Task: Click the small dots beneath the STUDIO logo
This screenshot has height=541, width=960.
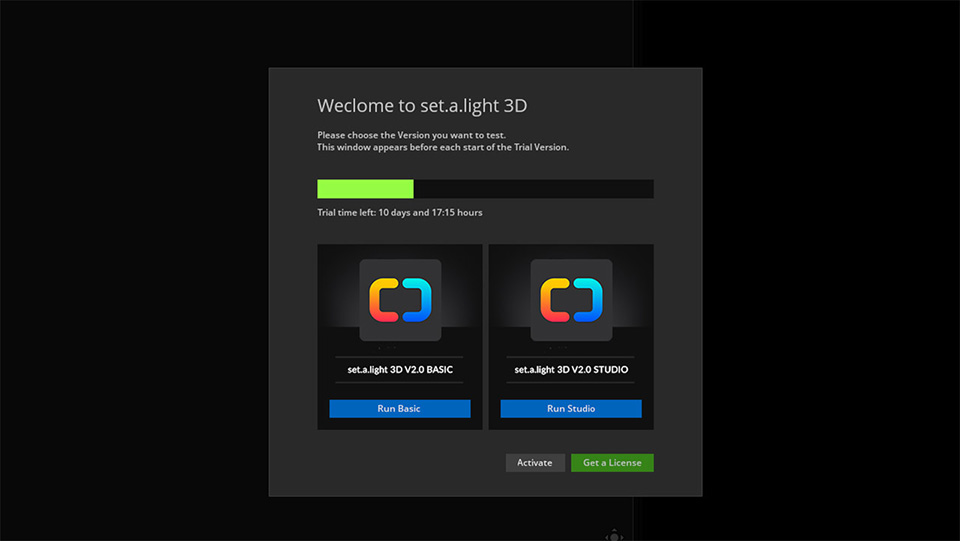Action: pyautogui.click(x=558, y=348)
